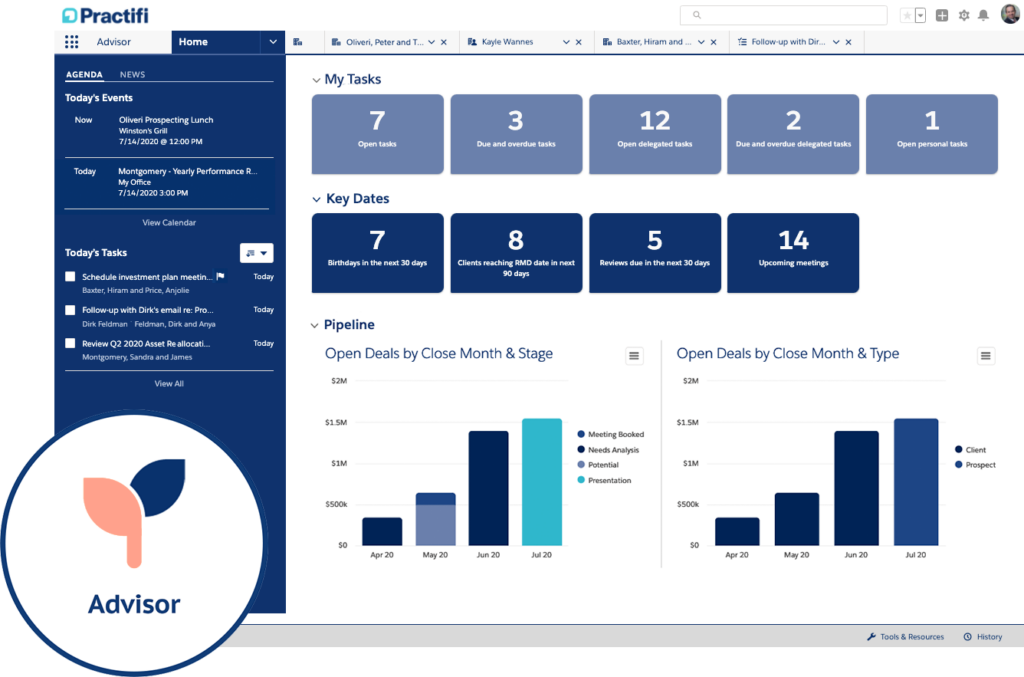Mark 'Schedule investment plan meeting' task complete
This screenshot has width=1024, height=677.
(70, 277)
